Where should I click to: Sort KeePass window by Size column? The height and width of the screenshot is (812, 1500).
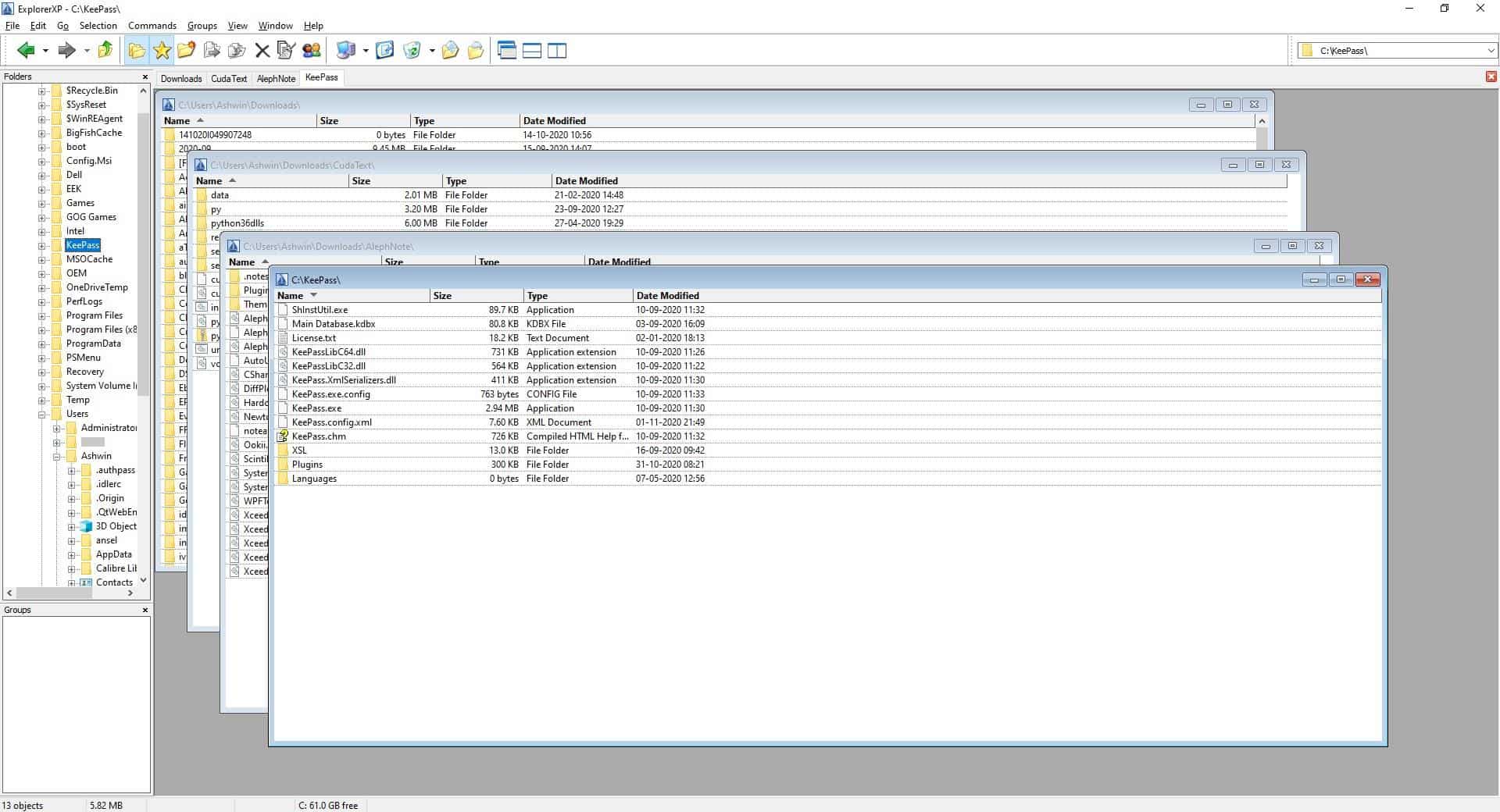[477, 296]
